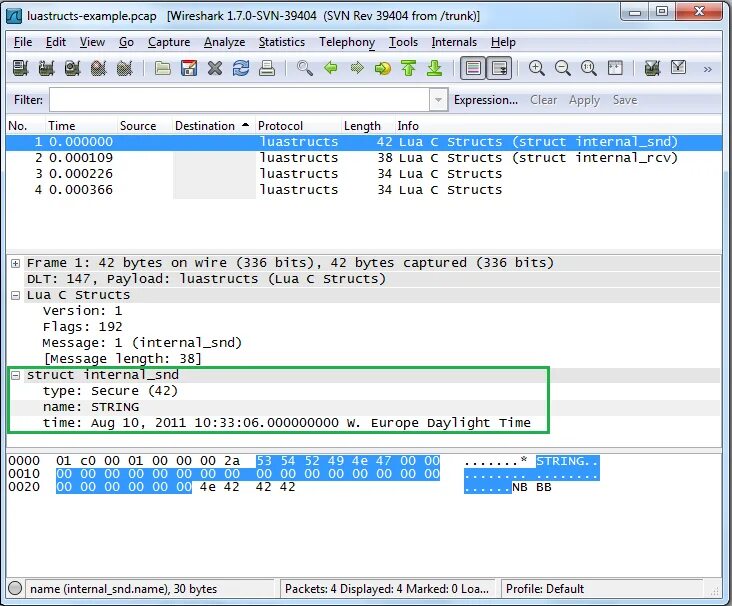
Task: Sort by the Time column header
Action: pyautogui.click(x=81, y=126)
